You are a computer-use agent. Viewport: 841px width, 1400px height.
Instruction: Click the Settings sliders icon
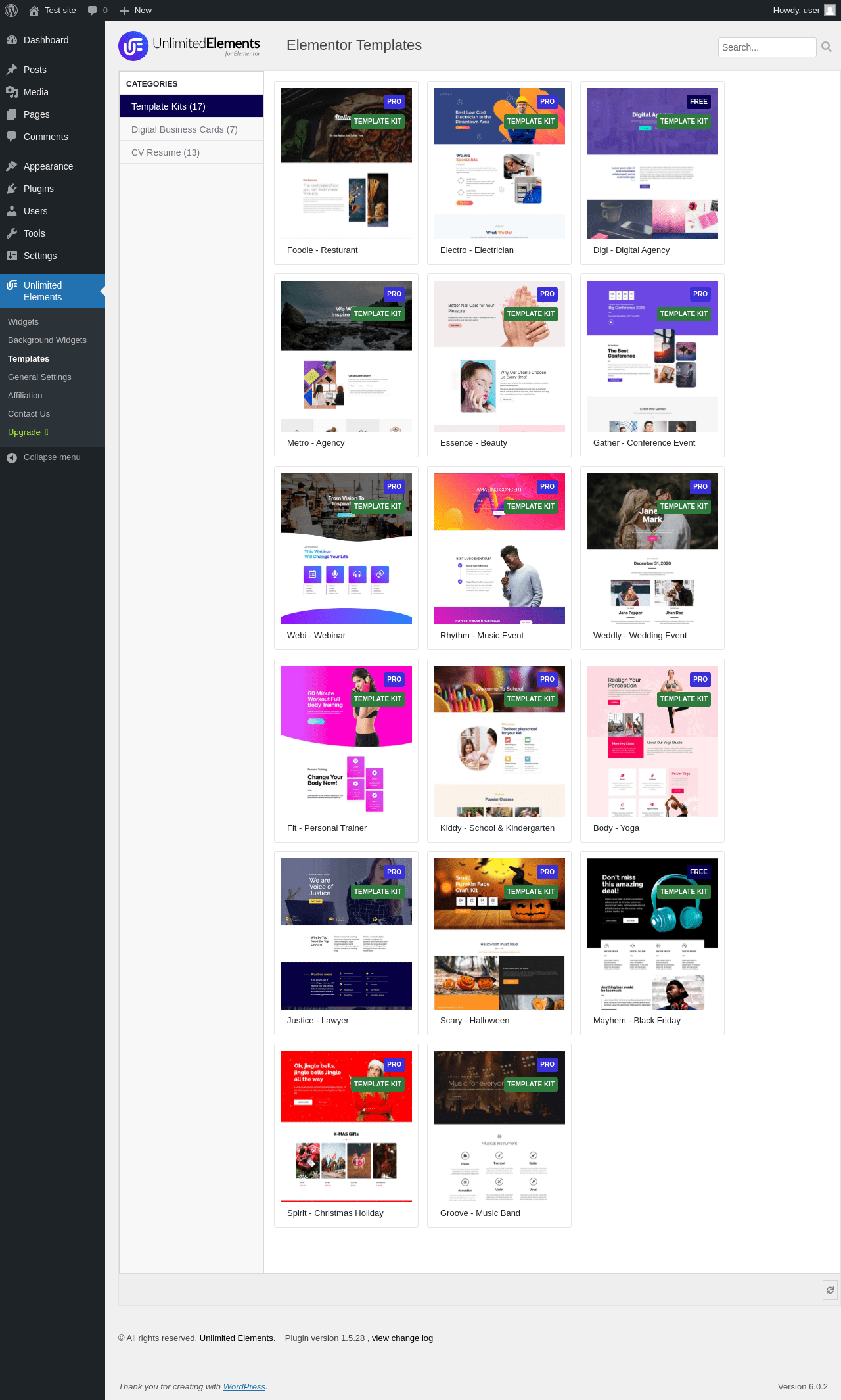12,256
